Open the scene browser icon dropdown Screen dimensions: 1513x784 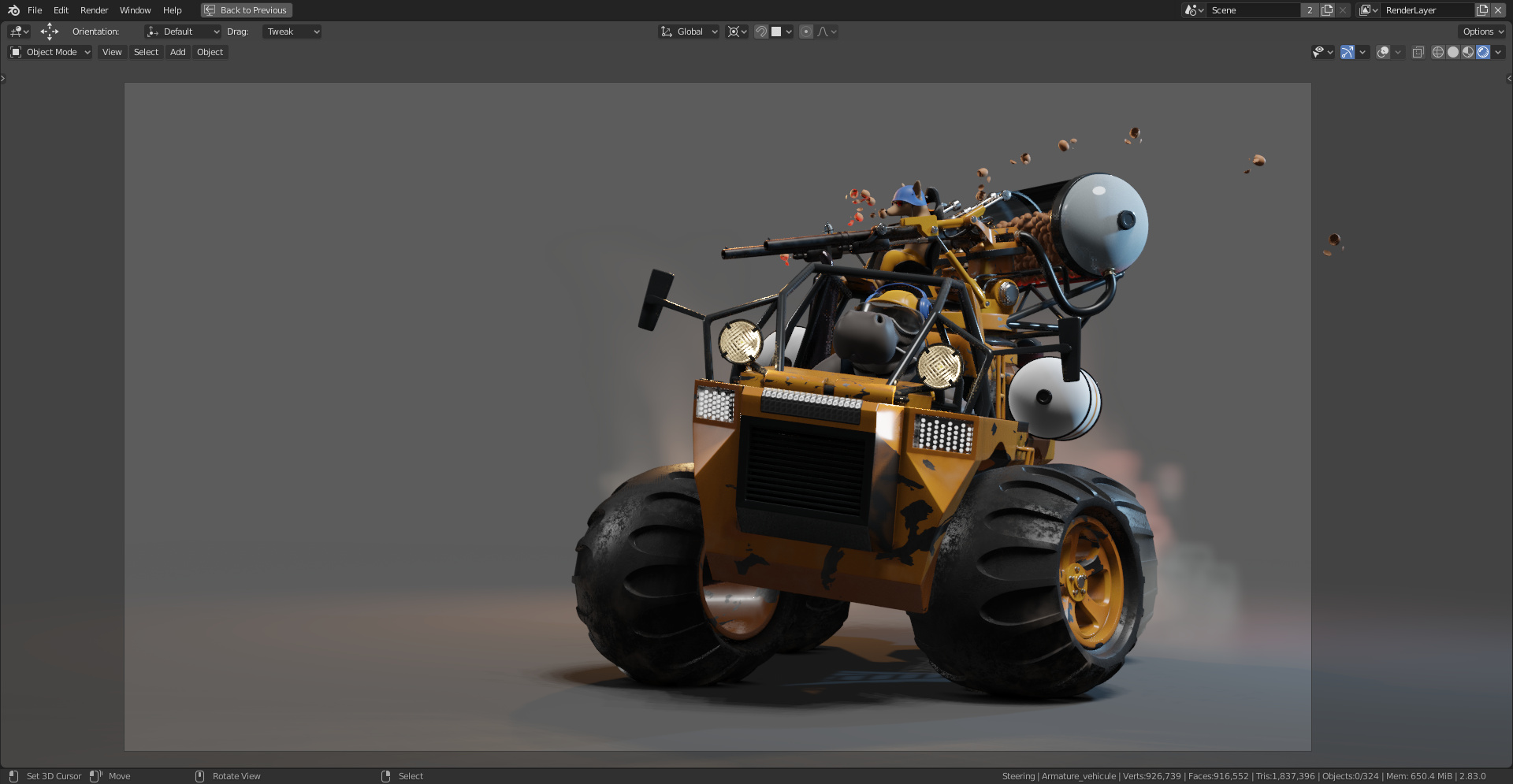(x=1194, y=10)
